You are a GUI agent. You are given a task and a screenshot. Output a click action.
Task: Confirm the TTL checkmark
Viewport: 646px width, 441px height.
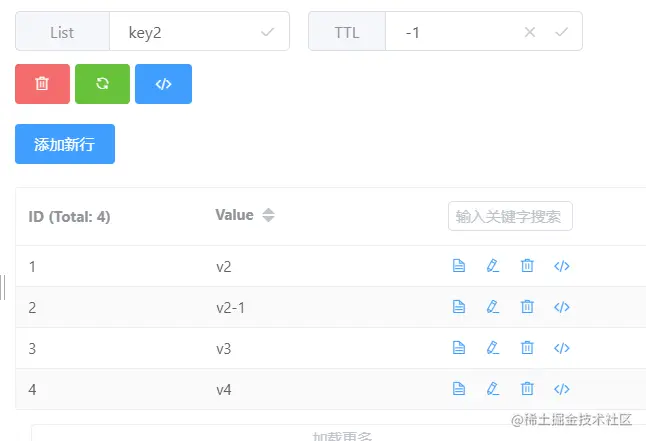(x=561, y=32)
